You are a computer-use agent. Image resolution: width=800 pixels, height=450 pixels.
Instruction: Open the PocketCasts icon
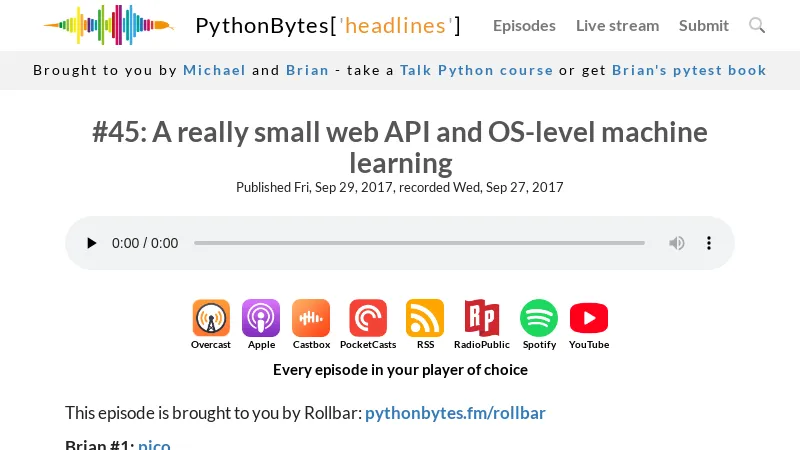coord(368,319)
